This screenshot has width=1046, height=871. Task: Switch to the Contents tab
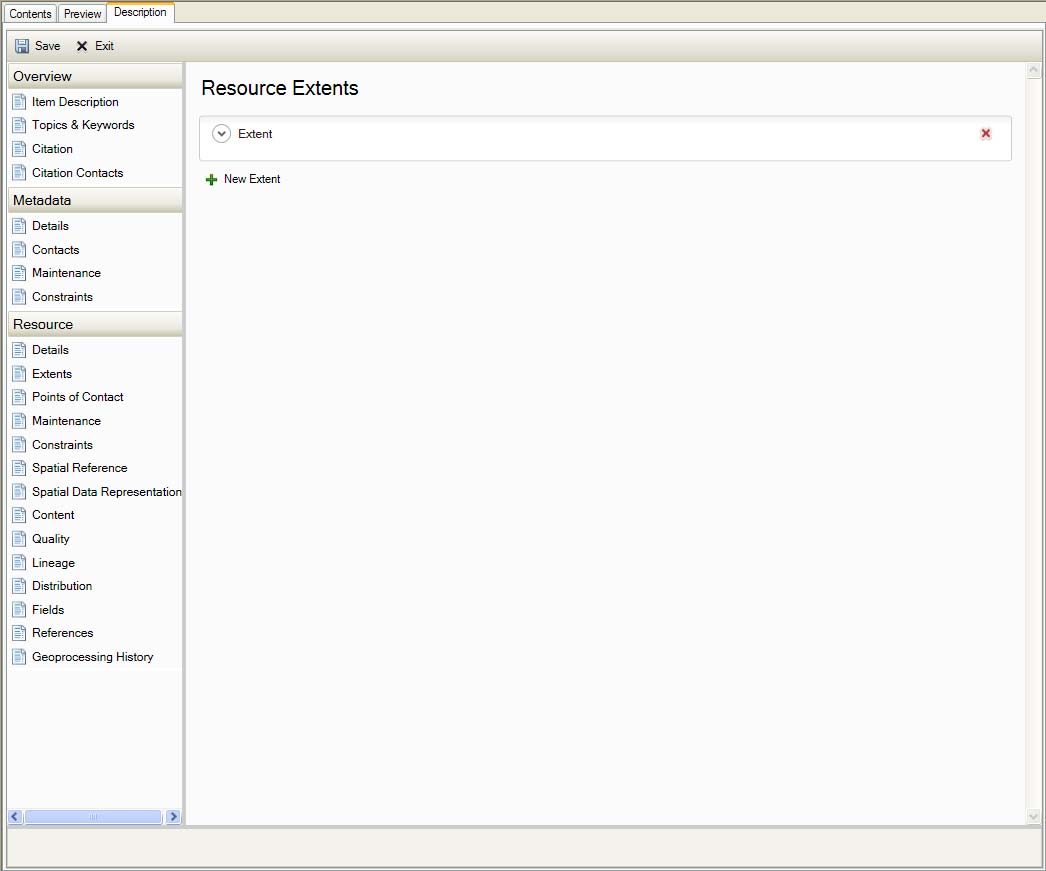pos(30,14)
